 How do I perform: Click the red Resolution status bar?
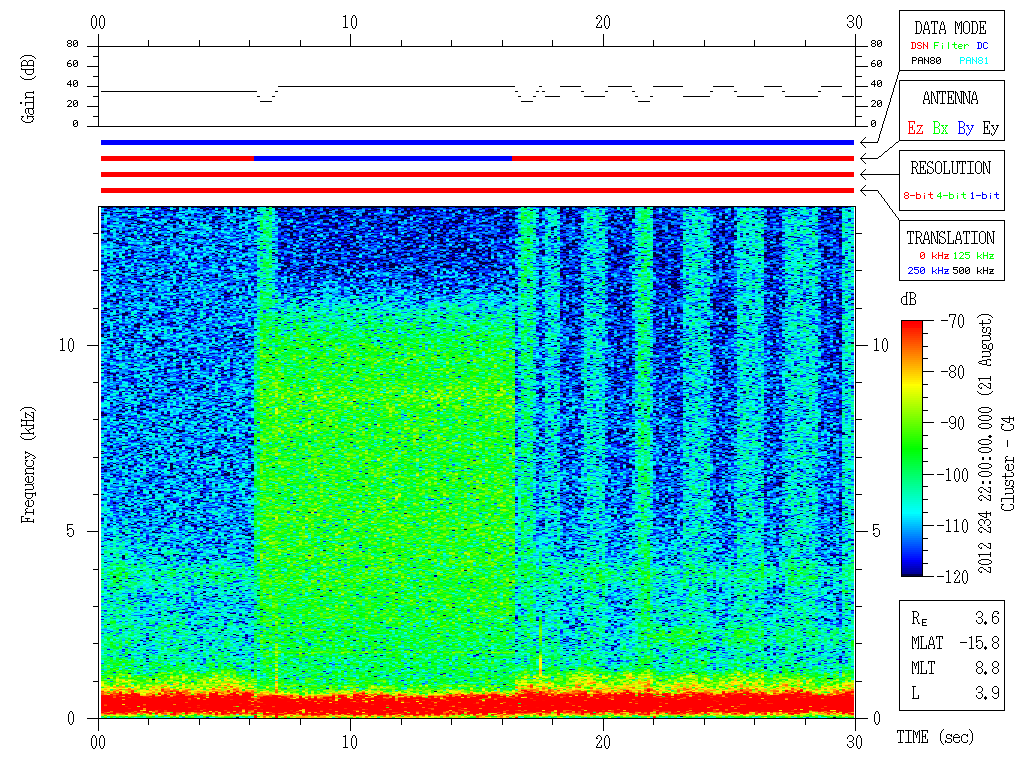pos(477,174)
